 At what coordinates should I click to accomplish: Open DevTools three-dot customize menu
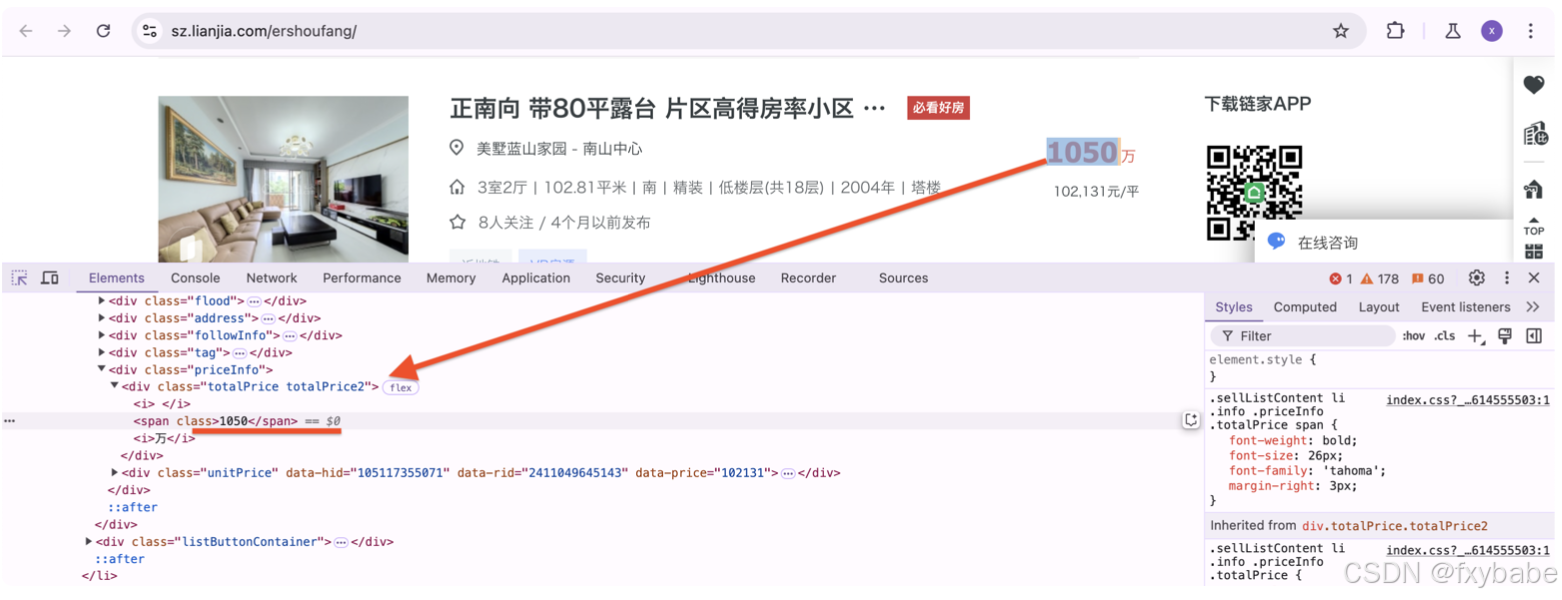(1506, 278)
